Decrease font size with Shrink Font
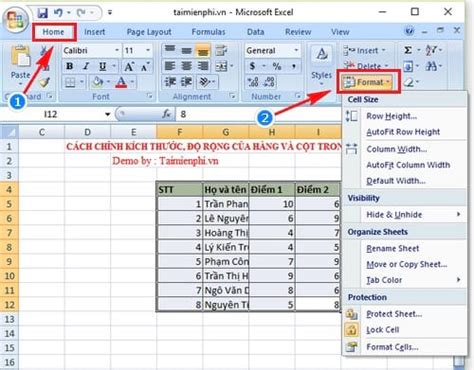Viewport: 474px width, 370px height. (x=145, y=67)
